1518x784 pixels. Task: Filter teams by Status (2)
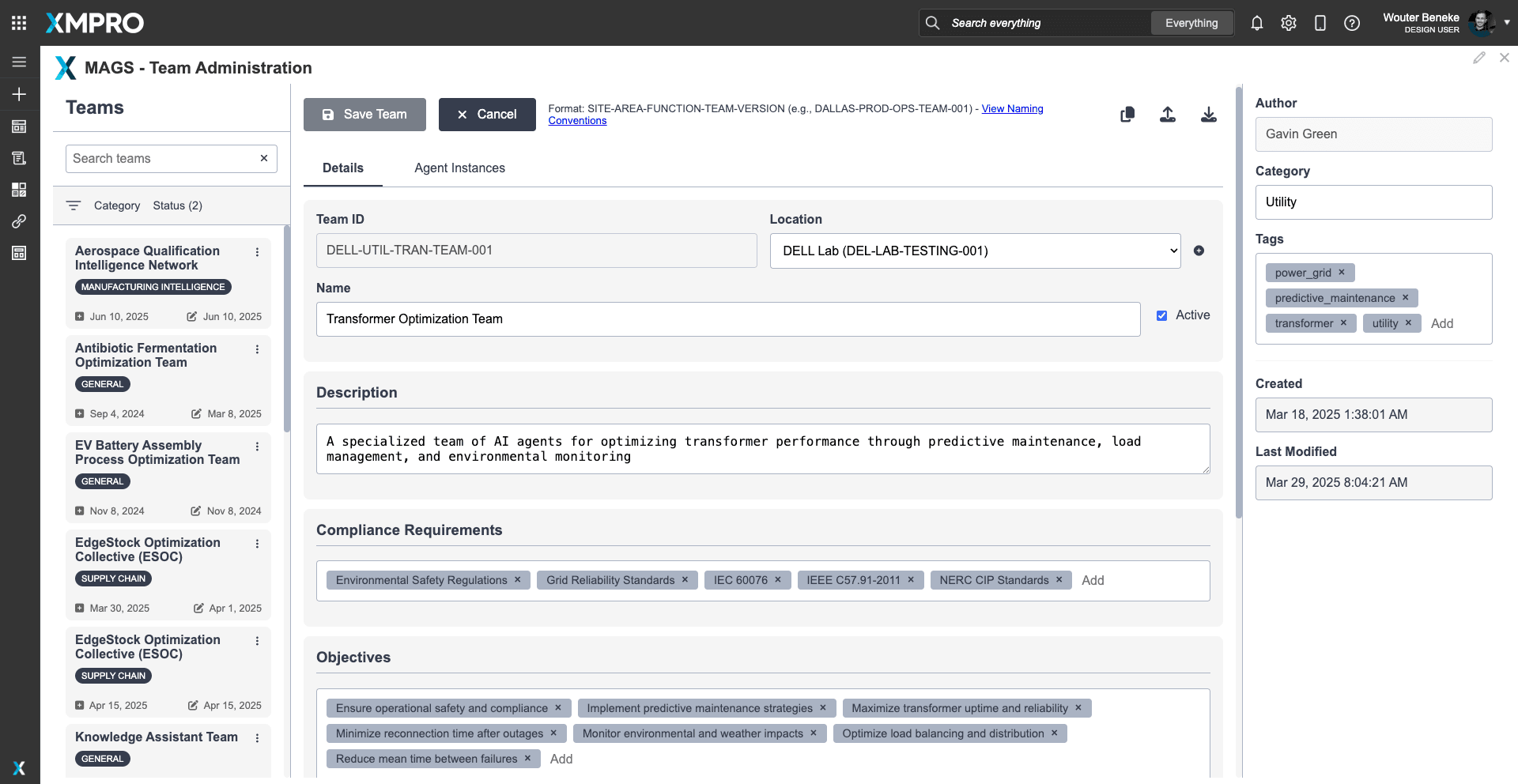tap(177, 205)
